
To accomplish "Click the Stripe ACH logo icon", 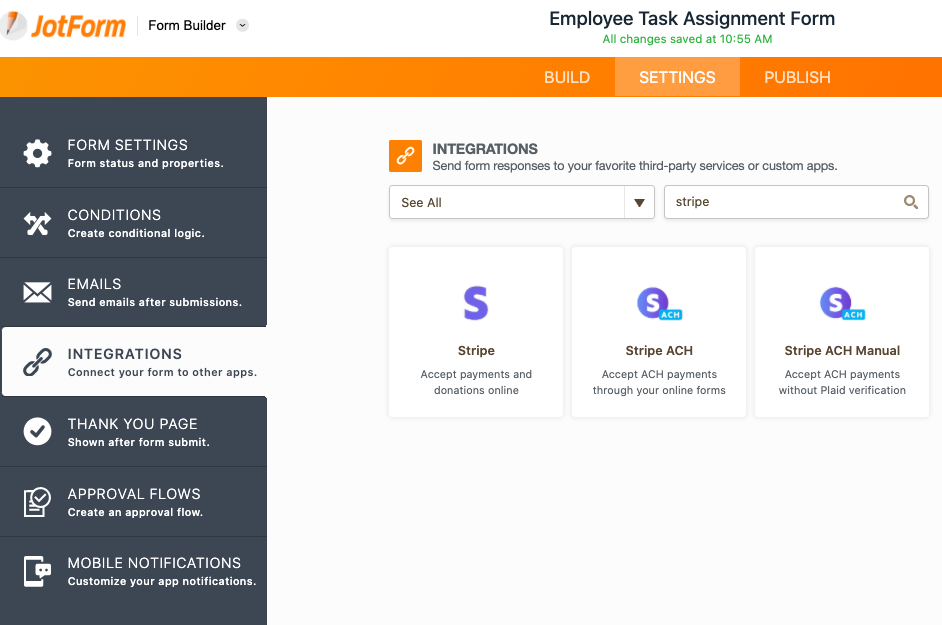I will coord(659,303).
